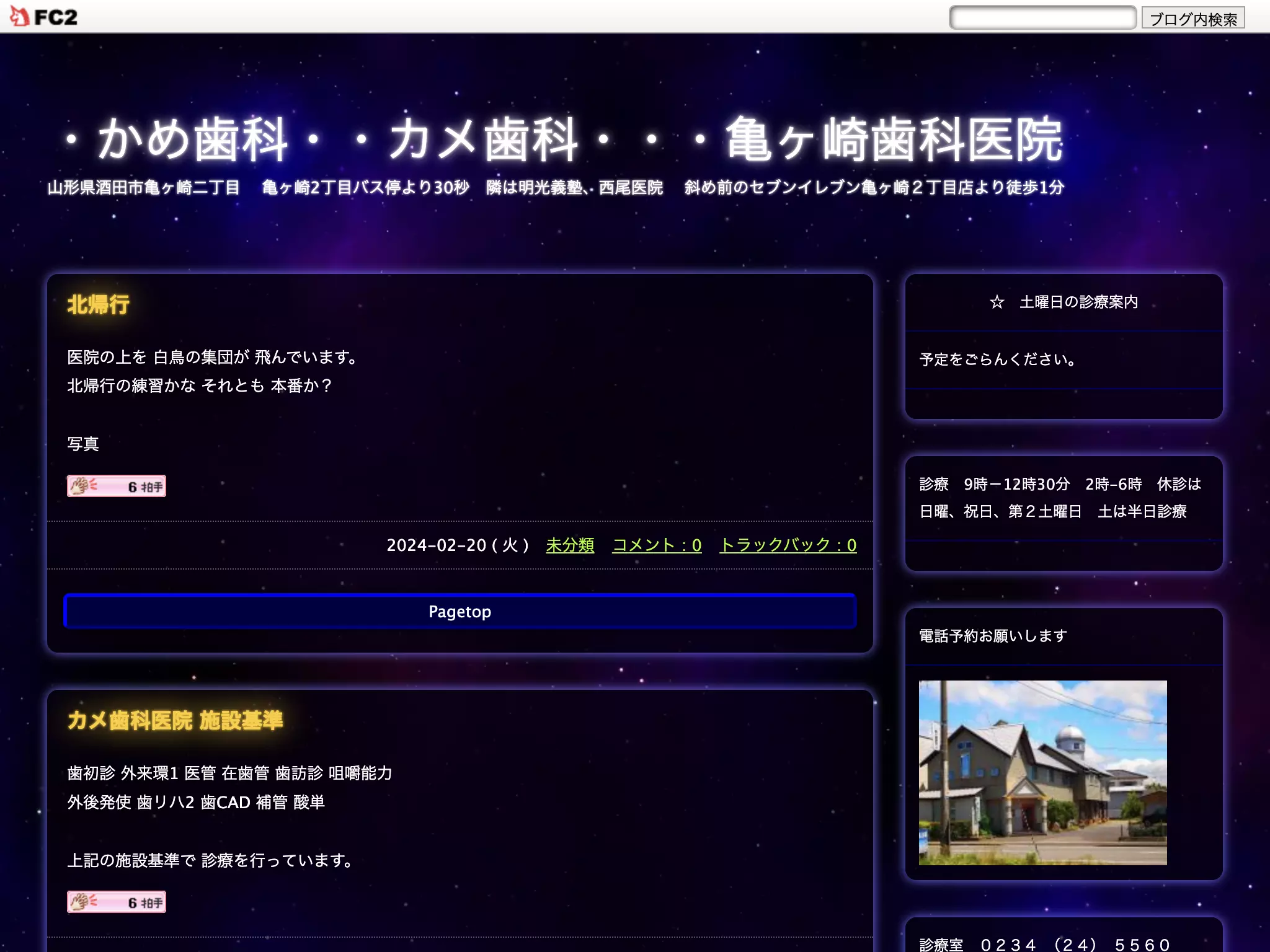Open the 未分類 category link
Image resolution: width=1270 pixels, height=952 pixels.
(570, 545)
